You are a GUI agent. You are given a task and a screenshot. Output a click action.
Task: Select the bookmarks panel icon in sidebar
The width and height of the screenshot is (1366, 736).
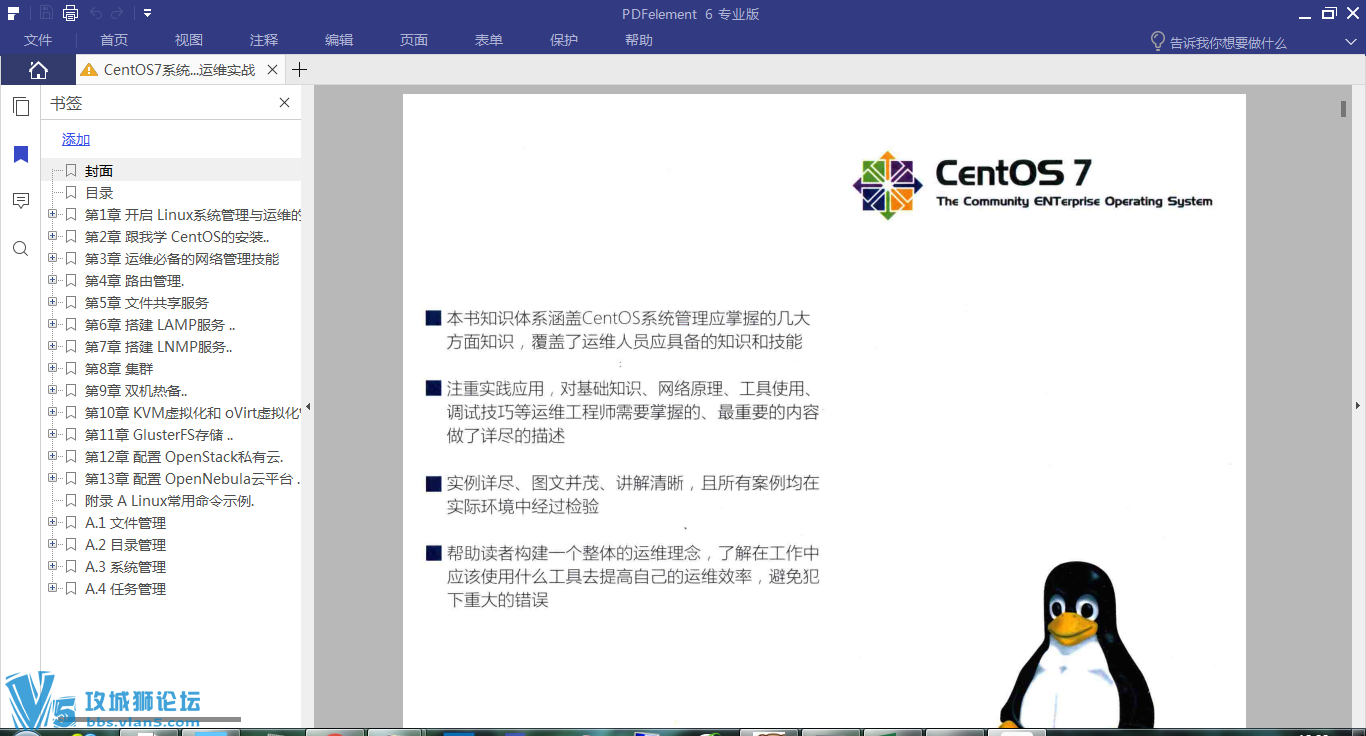(21, 154)
